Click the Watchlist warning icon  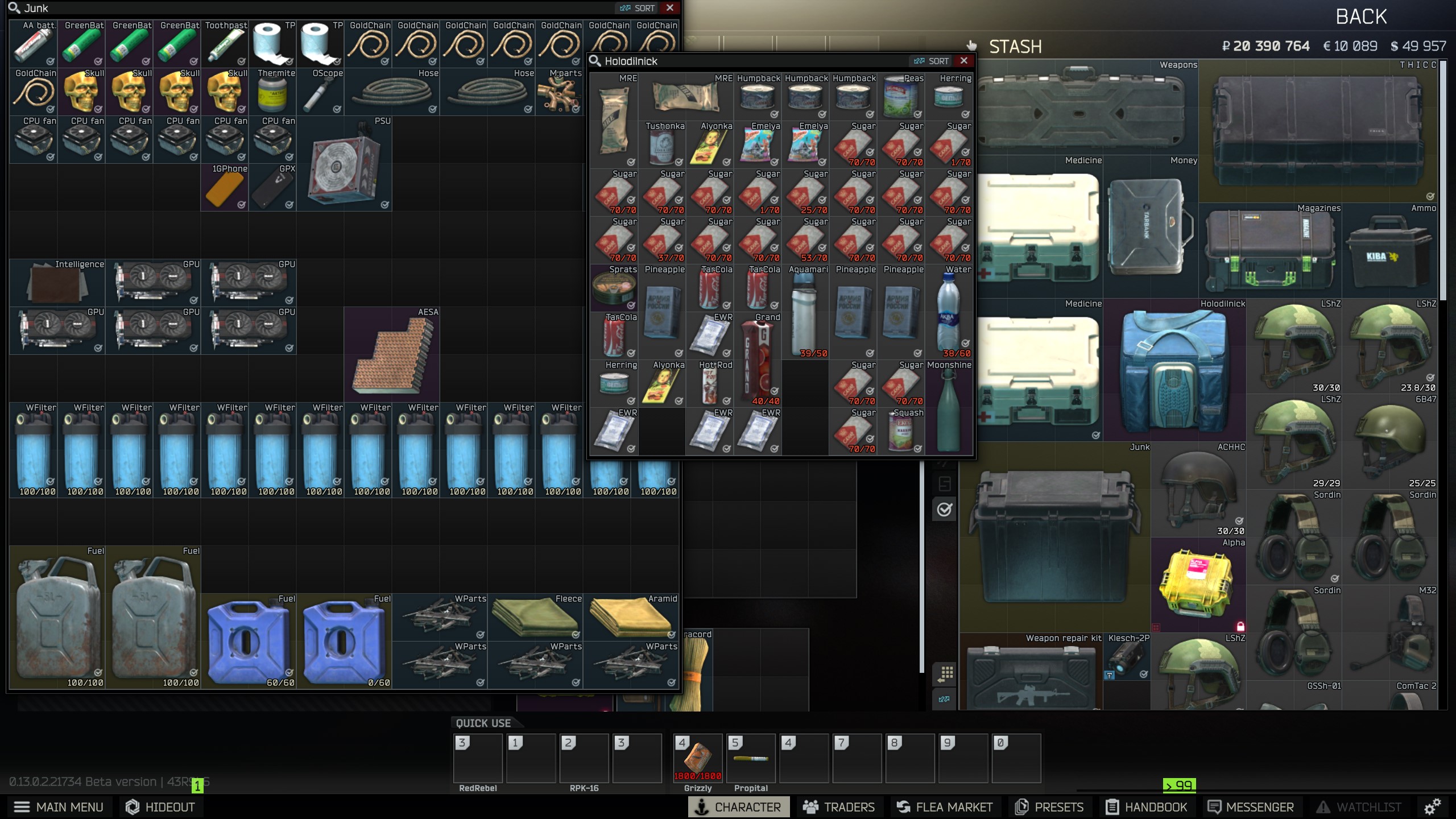pyautogui.click(x=1322, y=806)
